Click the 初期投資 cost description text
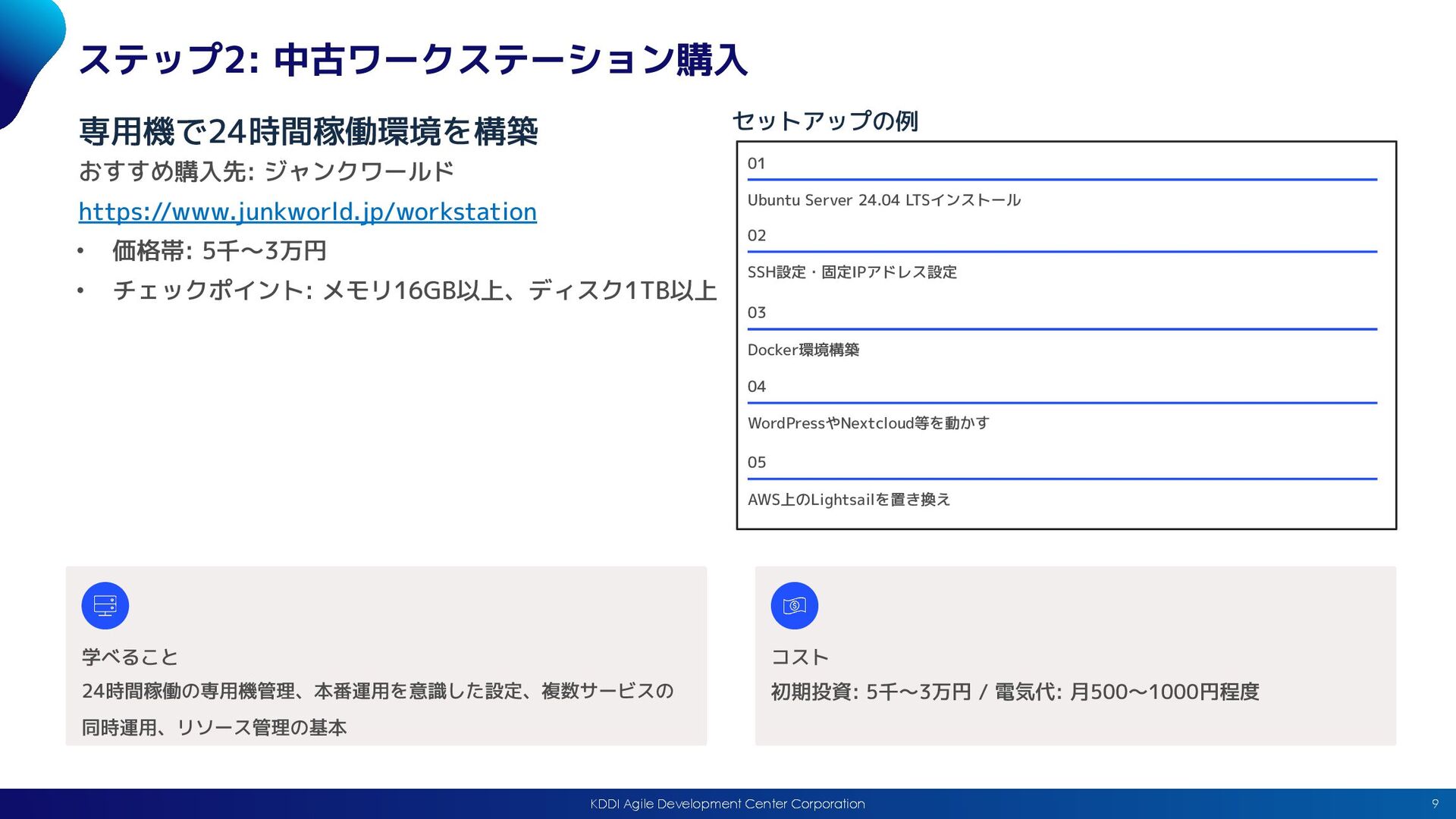Viewport: 1456px width, 819px height. (x=1015, y=692)
